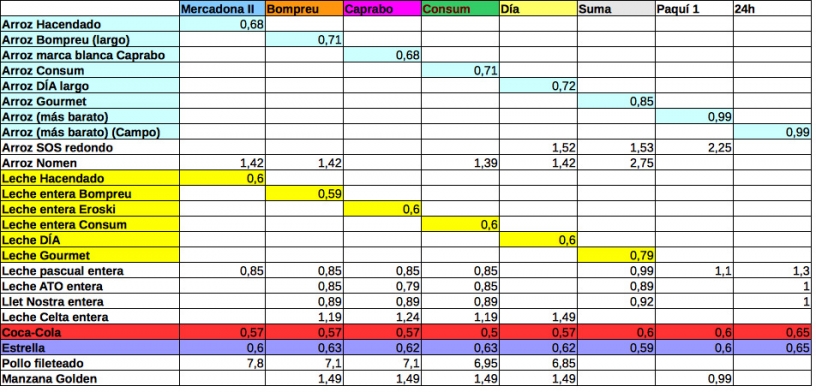
Task: Click the Consum header cell
Action: [461, 9]
